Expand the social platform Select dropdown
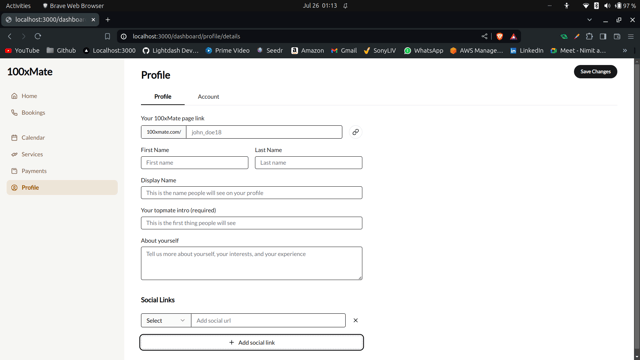 pos(166,320)
